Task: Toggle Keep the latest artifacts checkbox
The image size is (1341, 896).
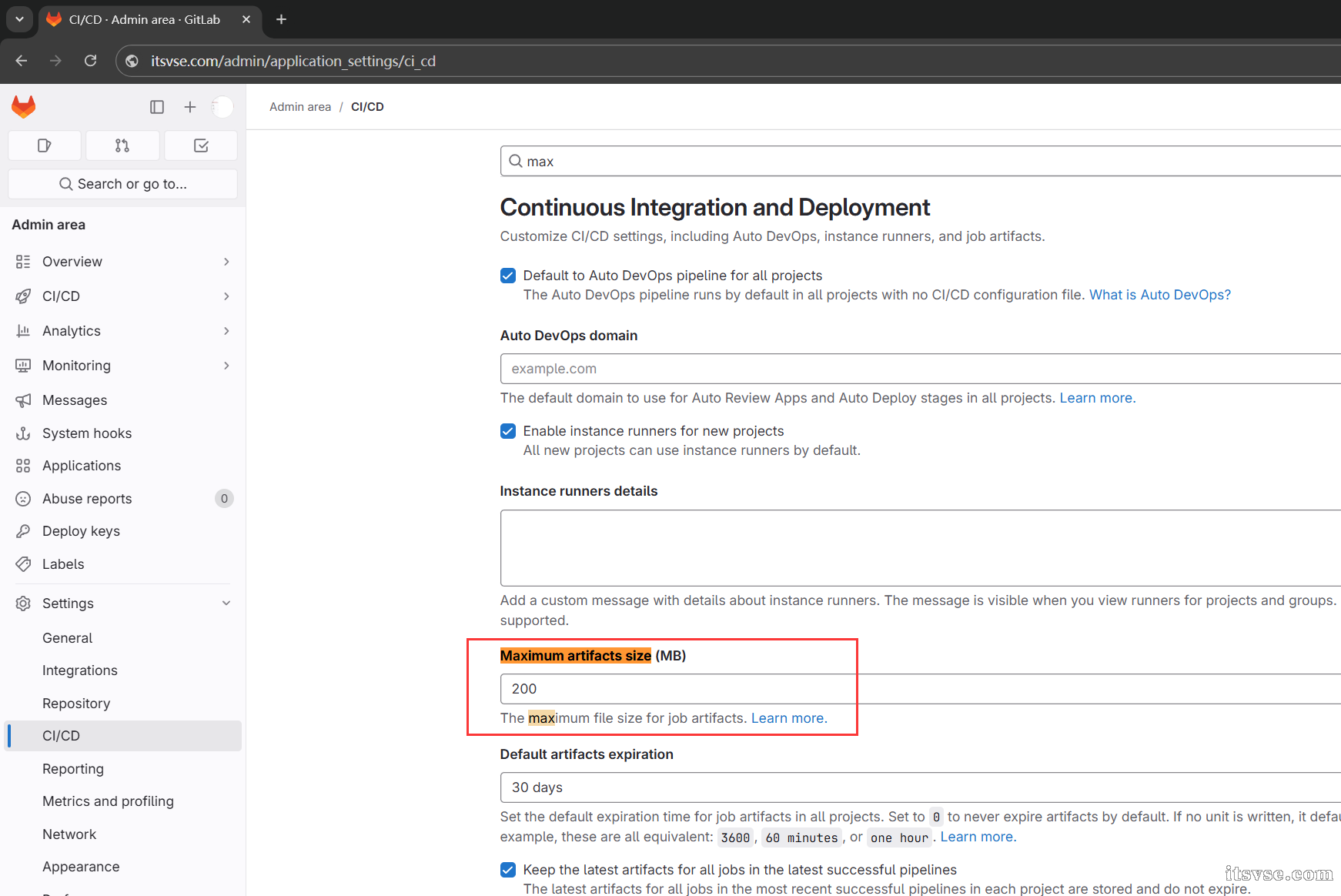Action: 508,870
